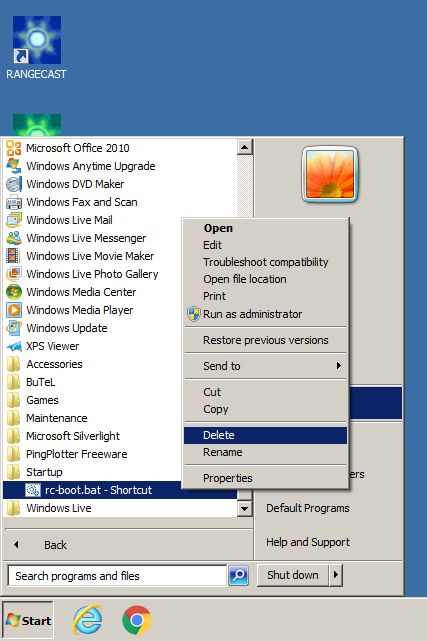427x641 pixels.
Task: Click the Windows Fax and Scan icon
Action: [x=14, y=202]
